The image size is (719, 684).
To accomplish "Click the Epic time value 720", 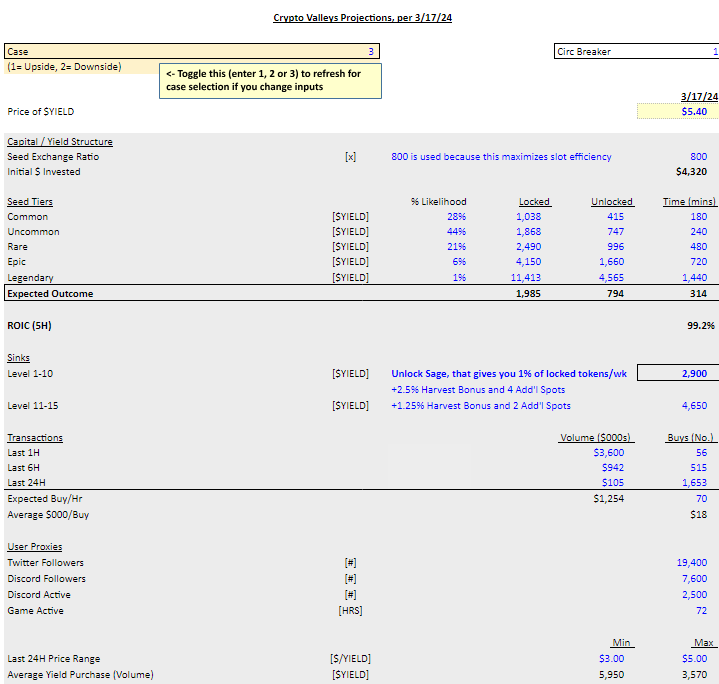I will point(698,262).
